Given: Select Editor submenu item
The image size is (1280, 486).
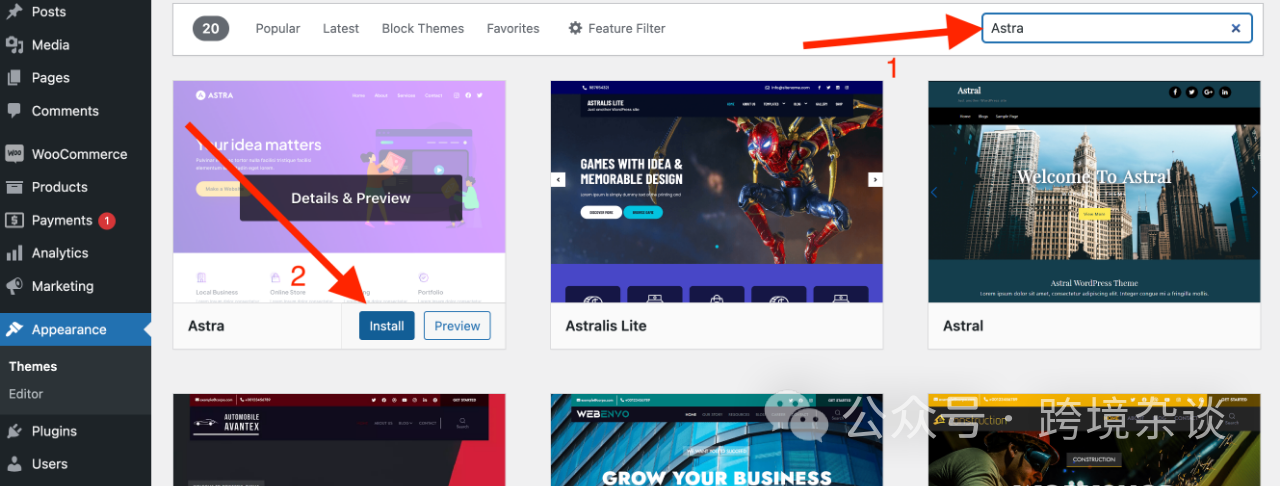Looking at the screenshot, I should pos(26,394).
